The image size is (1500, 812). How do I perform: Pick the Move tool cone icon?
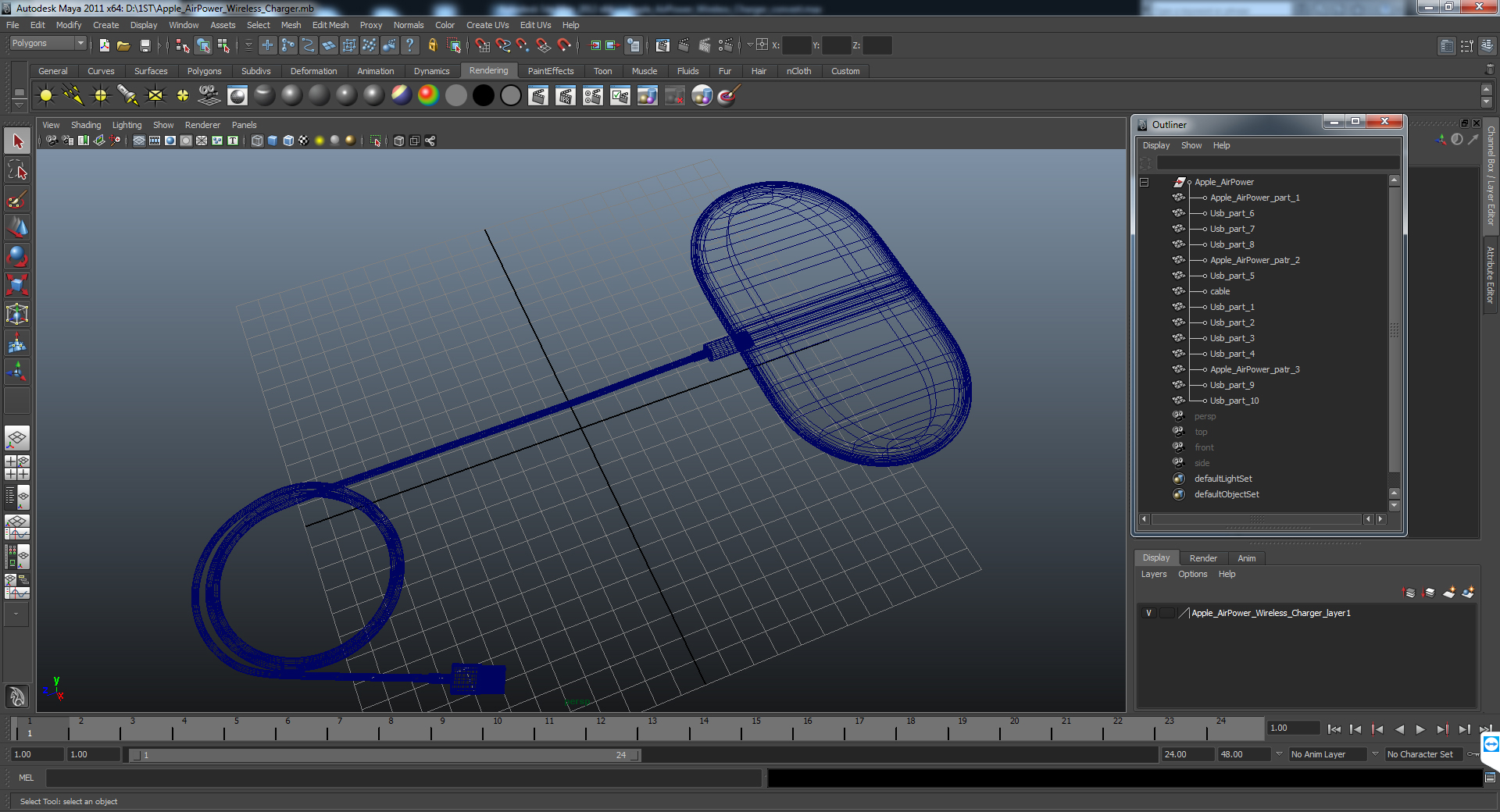coord(17,227)
